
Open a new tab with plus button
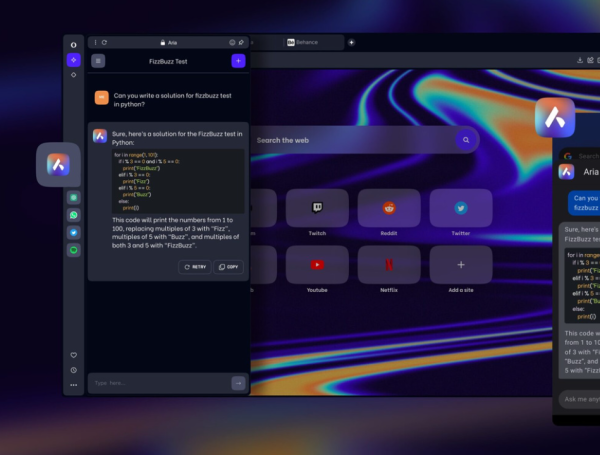[x=351, y=43]
